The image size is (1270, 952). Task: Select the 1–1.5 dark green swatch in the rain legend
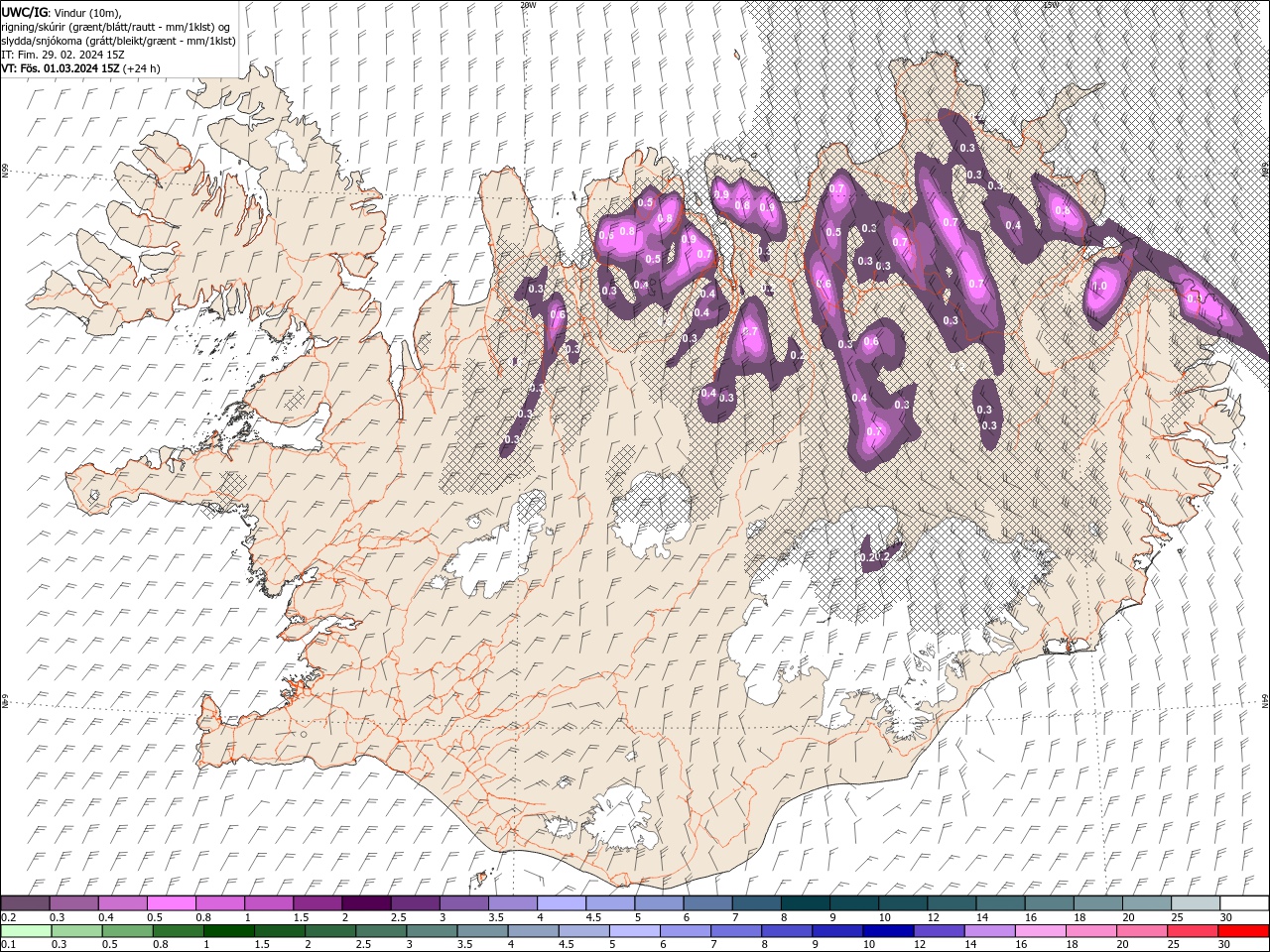coord(228,931)
